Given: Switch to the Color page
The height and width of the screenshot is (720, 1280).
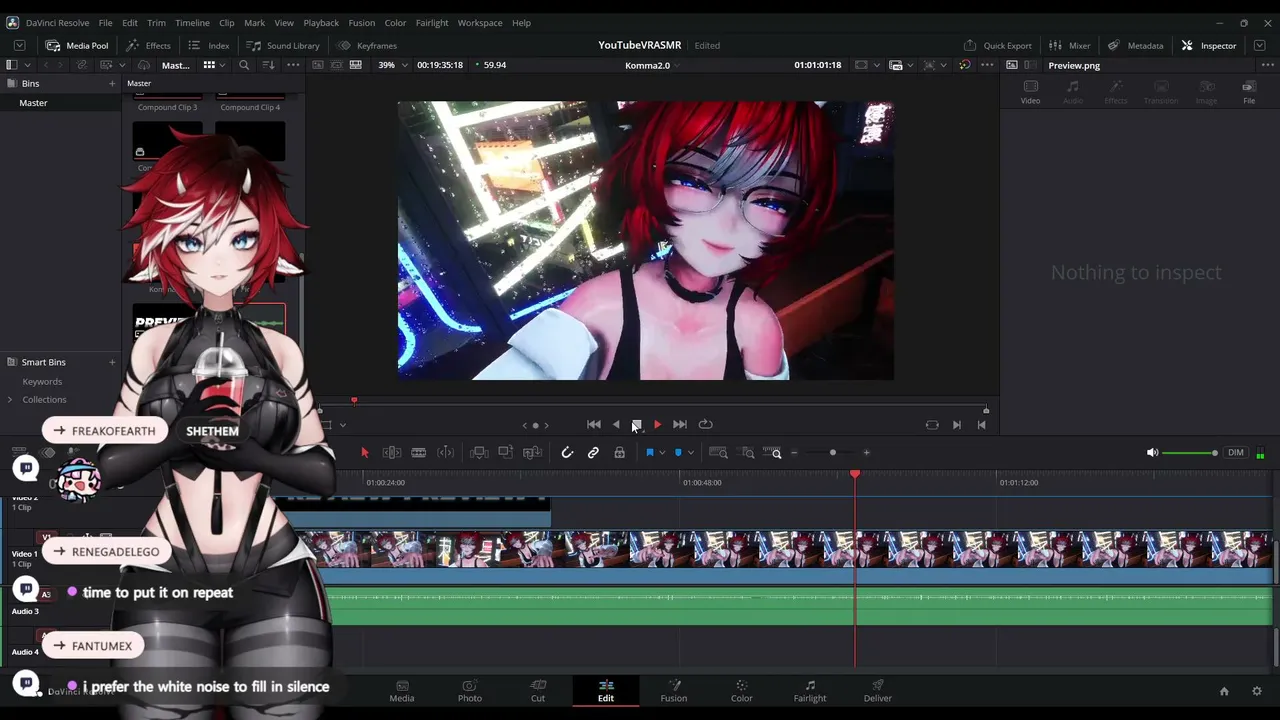Looking at the screenshot, I should tap(741, 691).
